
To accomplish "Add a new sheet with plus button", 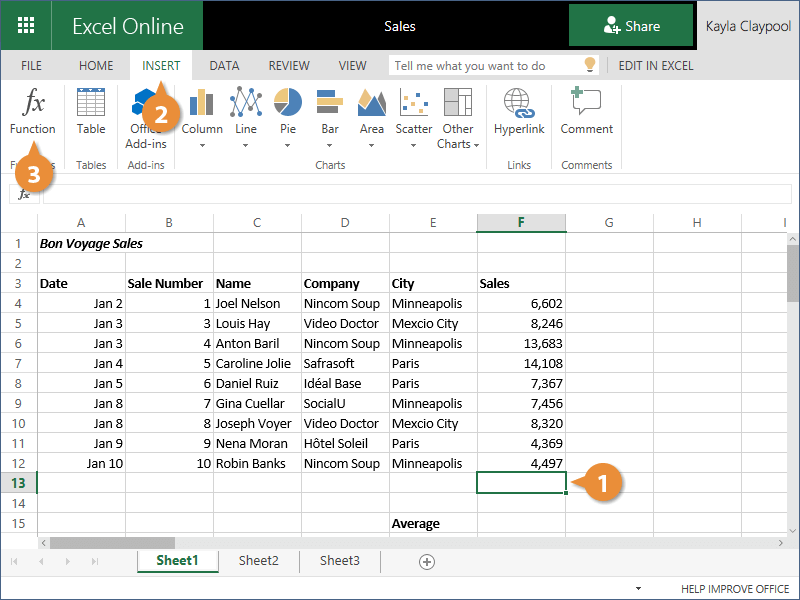I will pos(427,562).
